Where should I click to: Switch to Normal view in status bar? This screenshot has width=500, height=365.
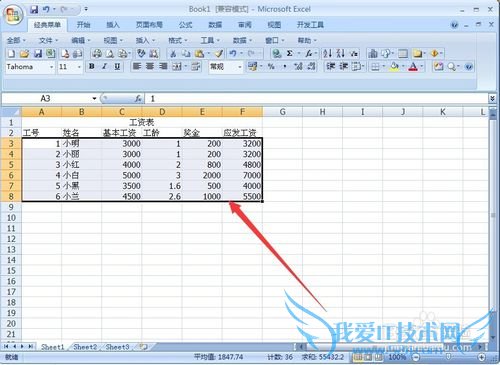point(358,357)
